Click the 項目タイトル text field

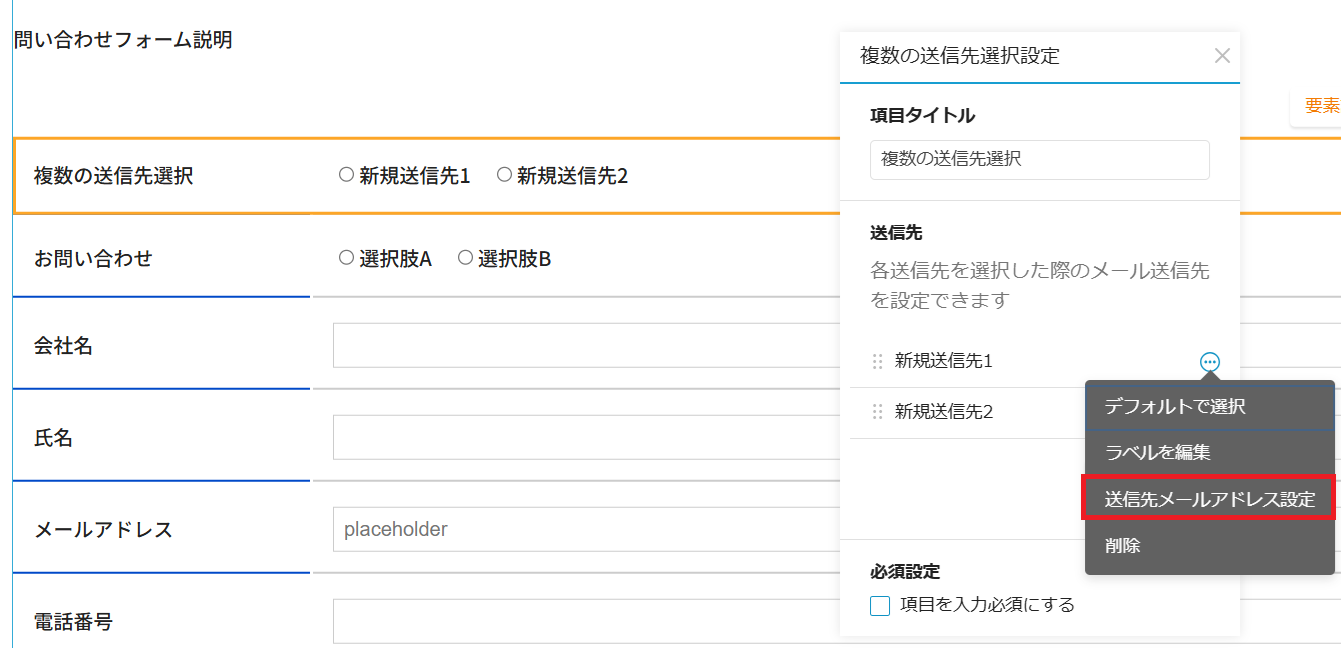click(x=1039, y=159)
